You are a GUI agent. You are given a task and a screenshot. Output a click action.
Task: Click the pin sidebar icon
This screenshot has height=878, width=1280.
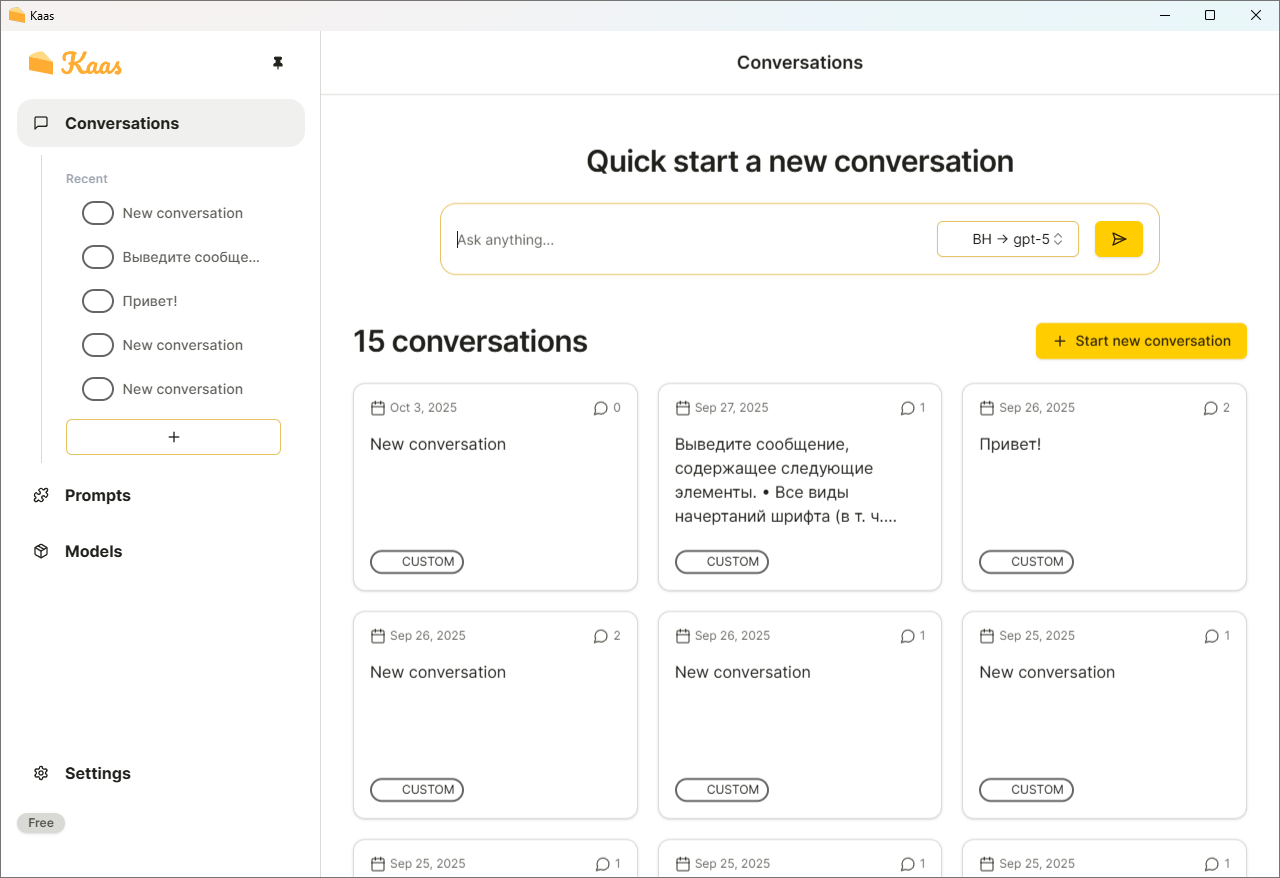pyautogui.click(x=278, y=63)
